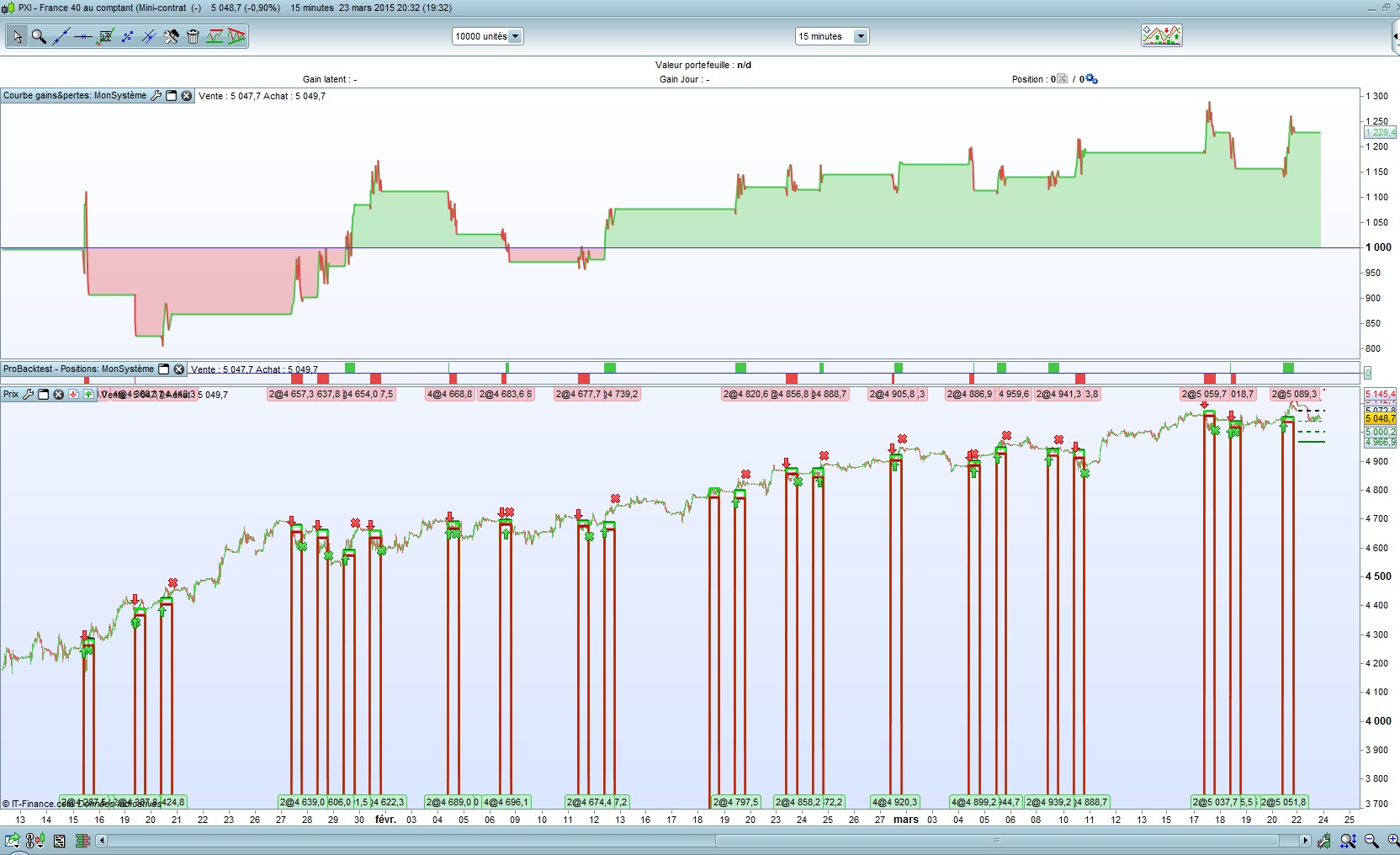Maximize the ProBacktest Positions panel
This screenshot has width=1400, height=855.
[x=164, y=369]
